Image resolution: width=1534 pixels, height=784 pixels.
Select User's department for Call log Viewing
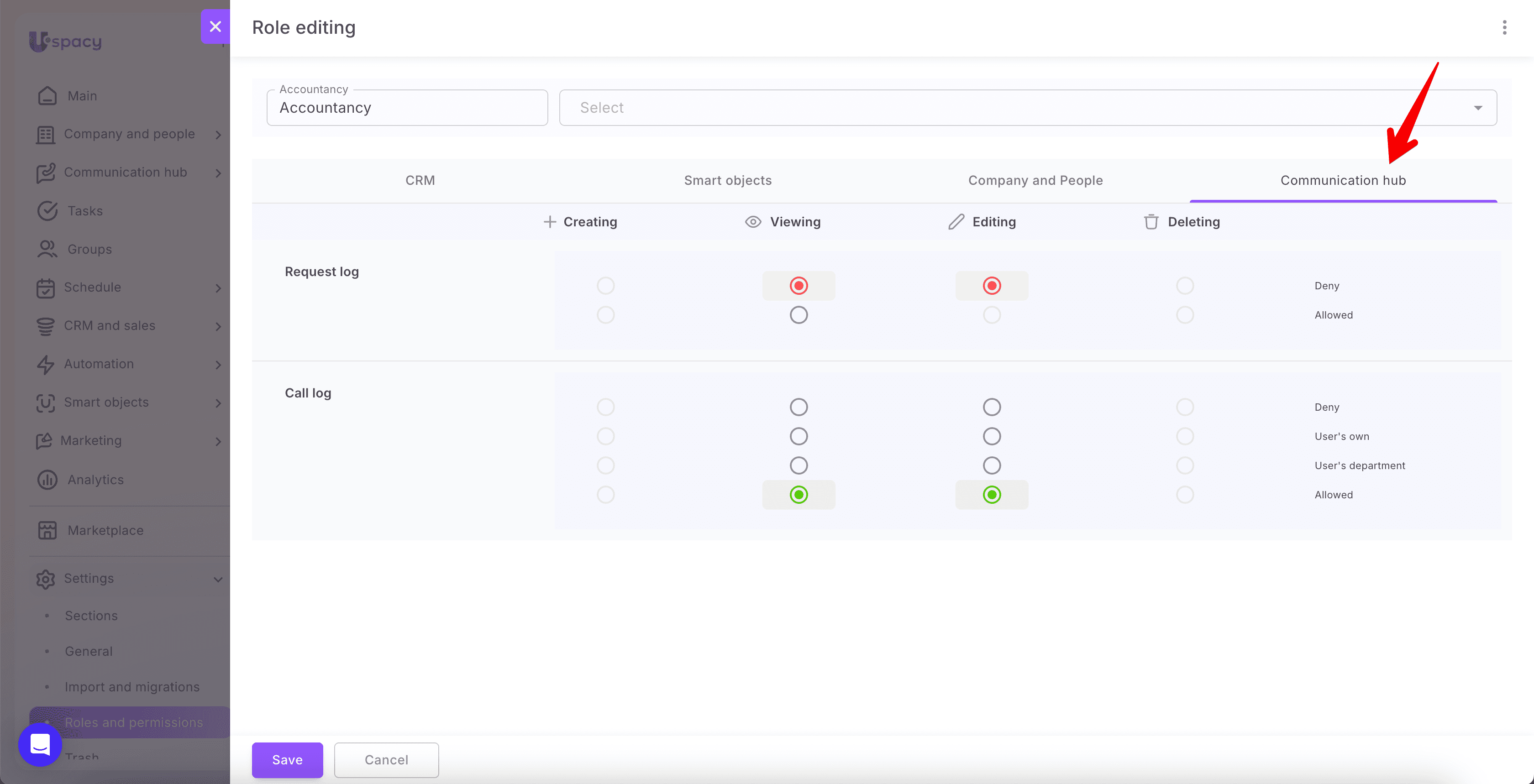click(799, 465)
